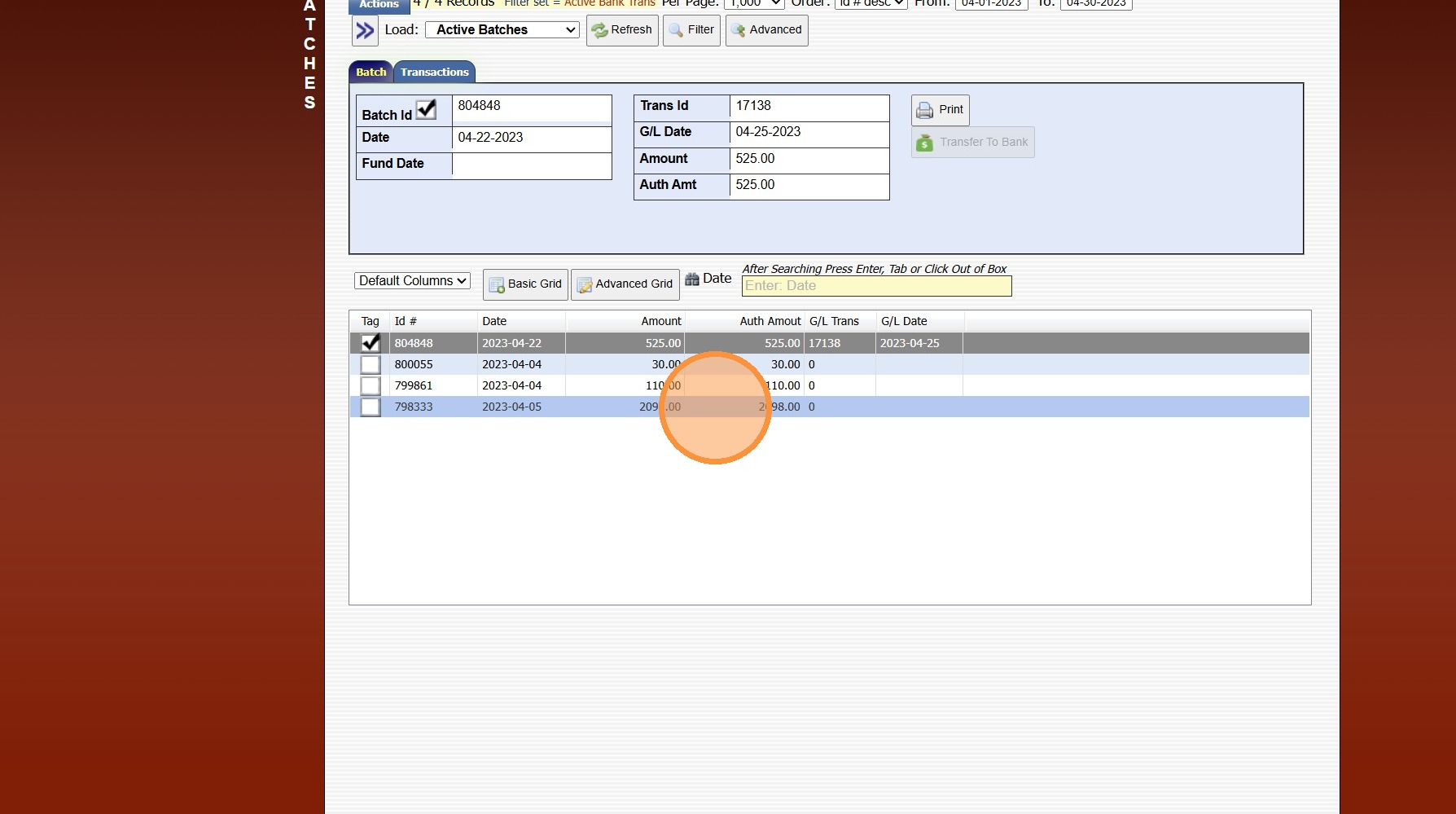This screenshot has width=1456, height=814.
Task: Open the Load dropdown showing Active Batches
Action: click(x=502, y=30)
